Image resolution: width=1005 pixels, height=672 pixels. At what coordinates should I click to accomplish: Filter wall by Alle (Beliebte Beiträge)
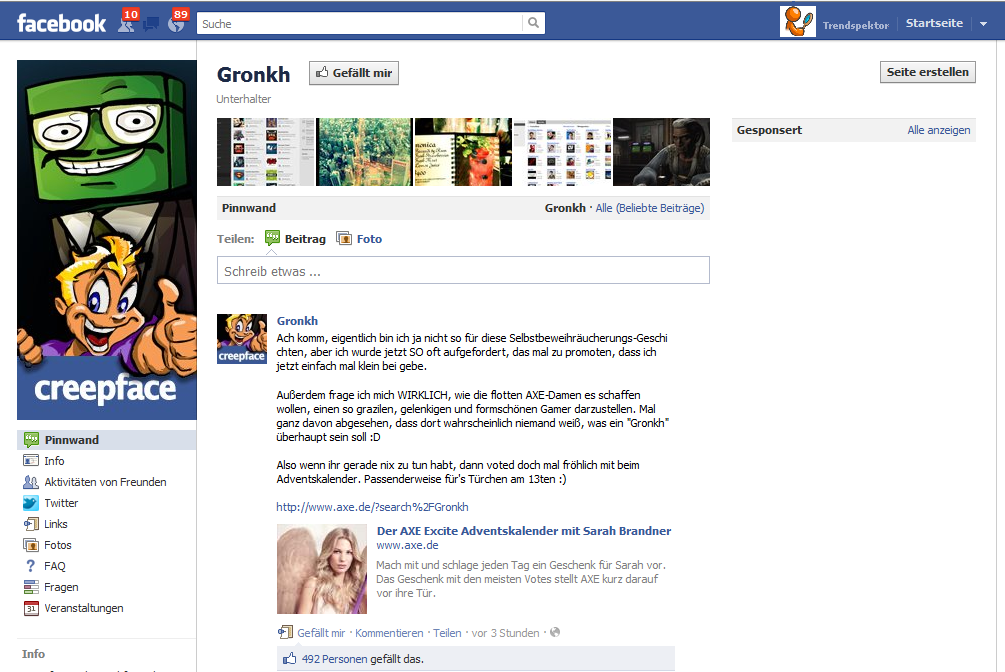[649, 208]
